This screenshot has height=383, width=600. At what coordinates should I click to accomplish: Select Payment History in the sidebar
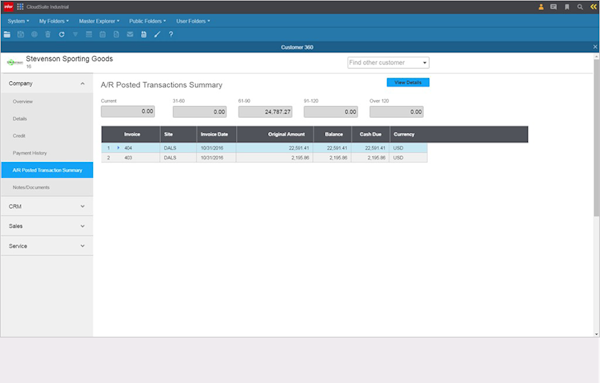coord(47,153)
